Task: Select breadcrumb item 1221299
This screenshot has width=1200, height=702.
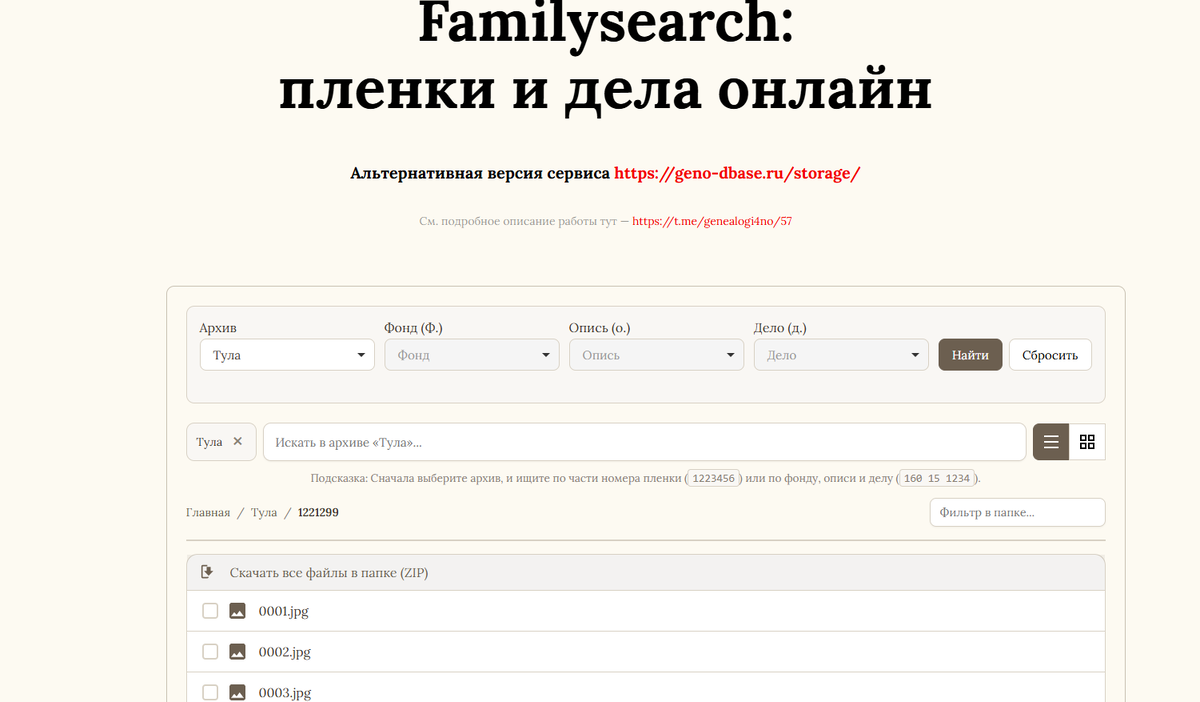Action: 317,511
